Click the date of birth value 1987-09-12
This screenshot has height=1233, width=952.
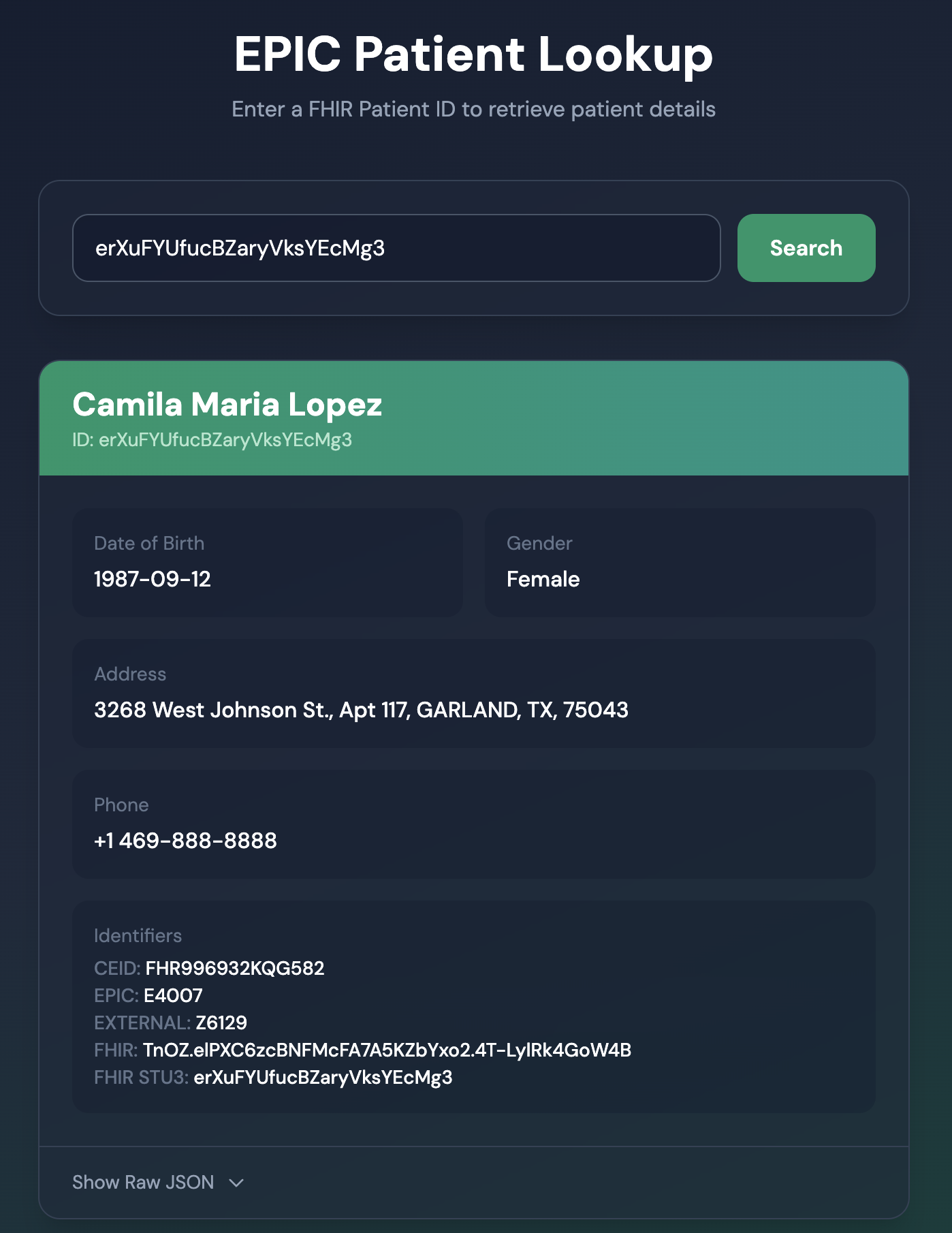[153, 579]
